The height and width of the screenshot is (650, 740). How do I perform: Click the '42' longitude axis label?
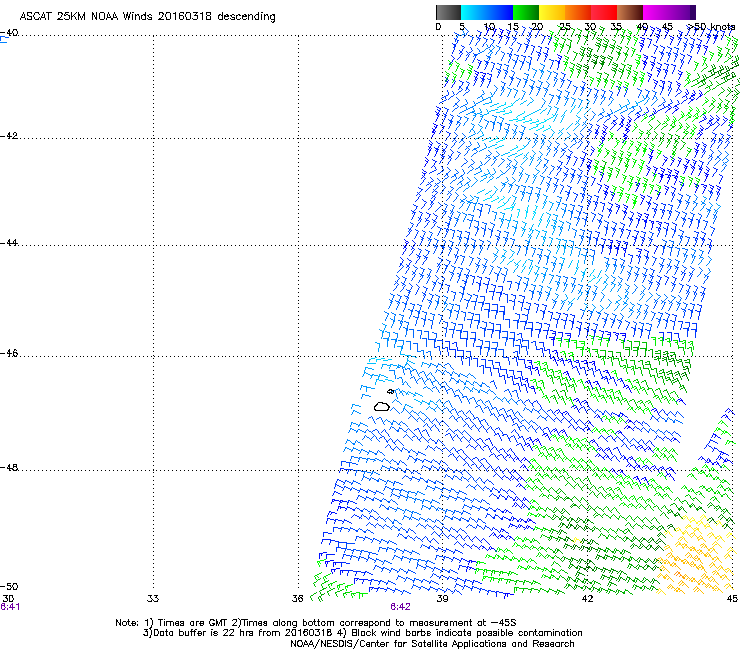(x=587, y=599)
